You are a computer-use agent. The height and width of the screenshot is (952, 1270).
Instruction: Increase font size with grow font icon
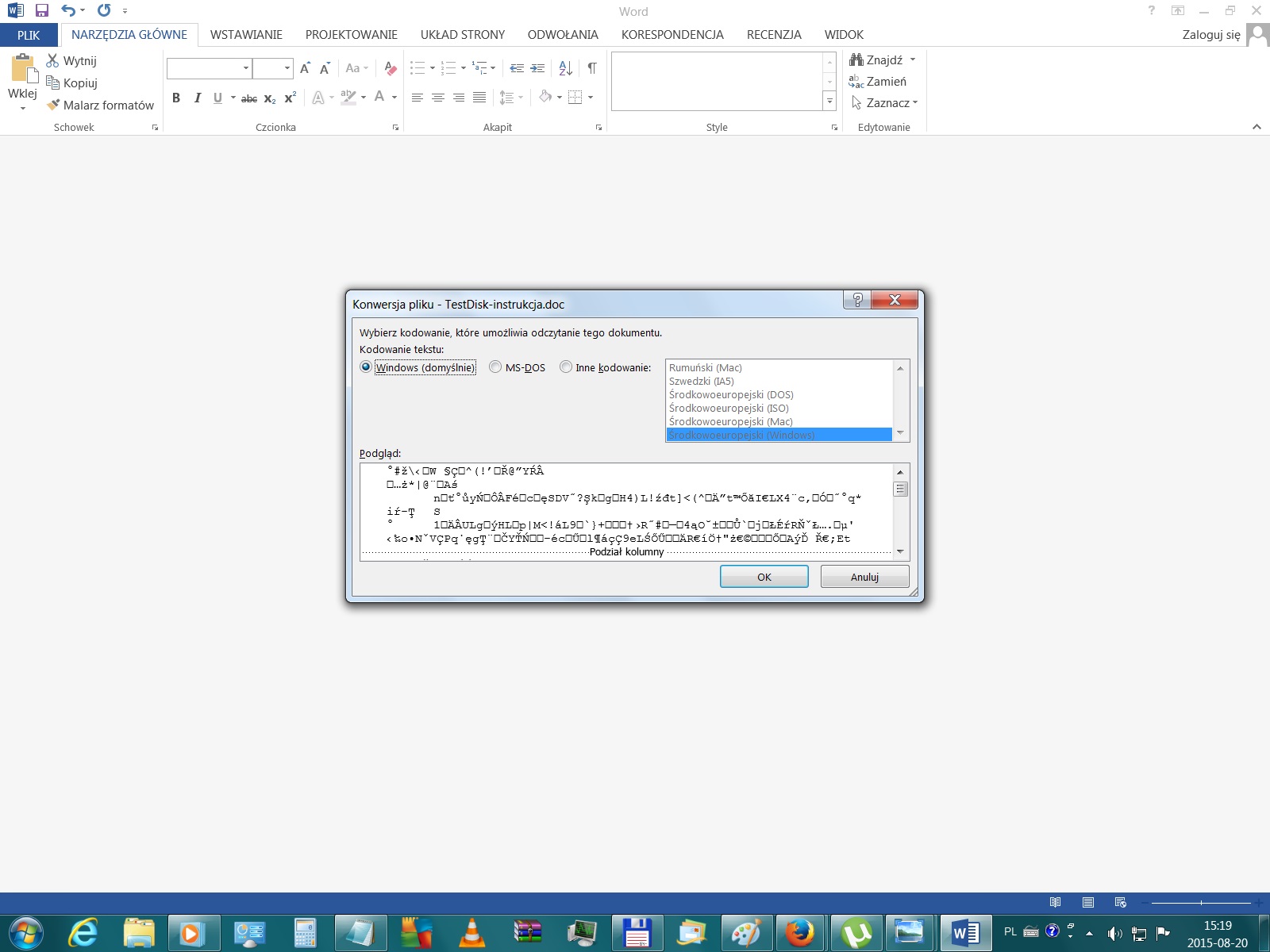tap(305, 68)
